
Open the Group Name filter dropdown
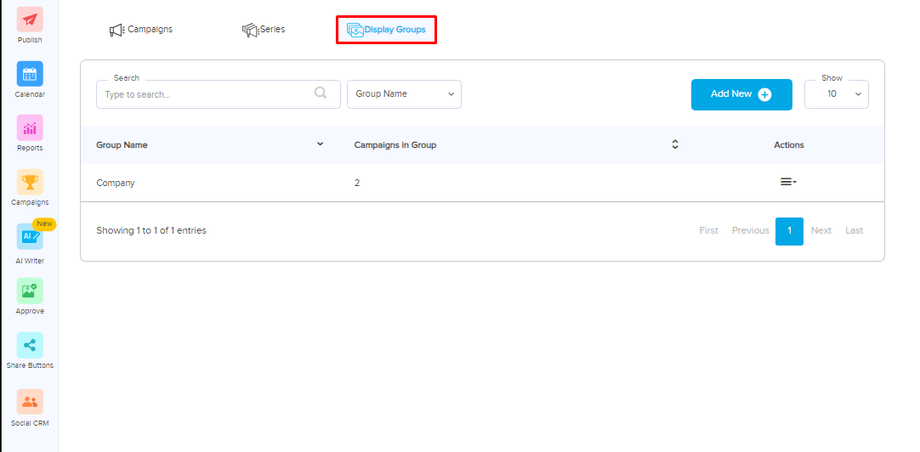tap(403, 94)
